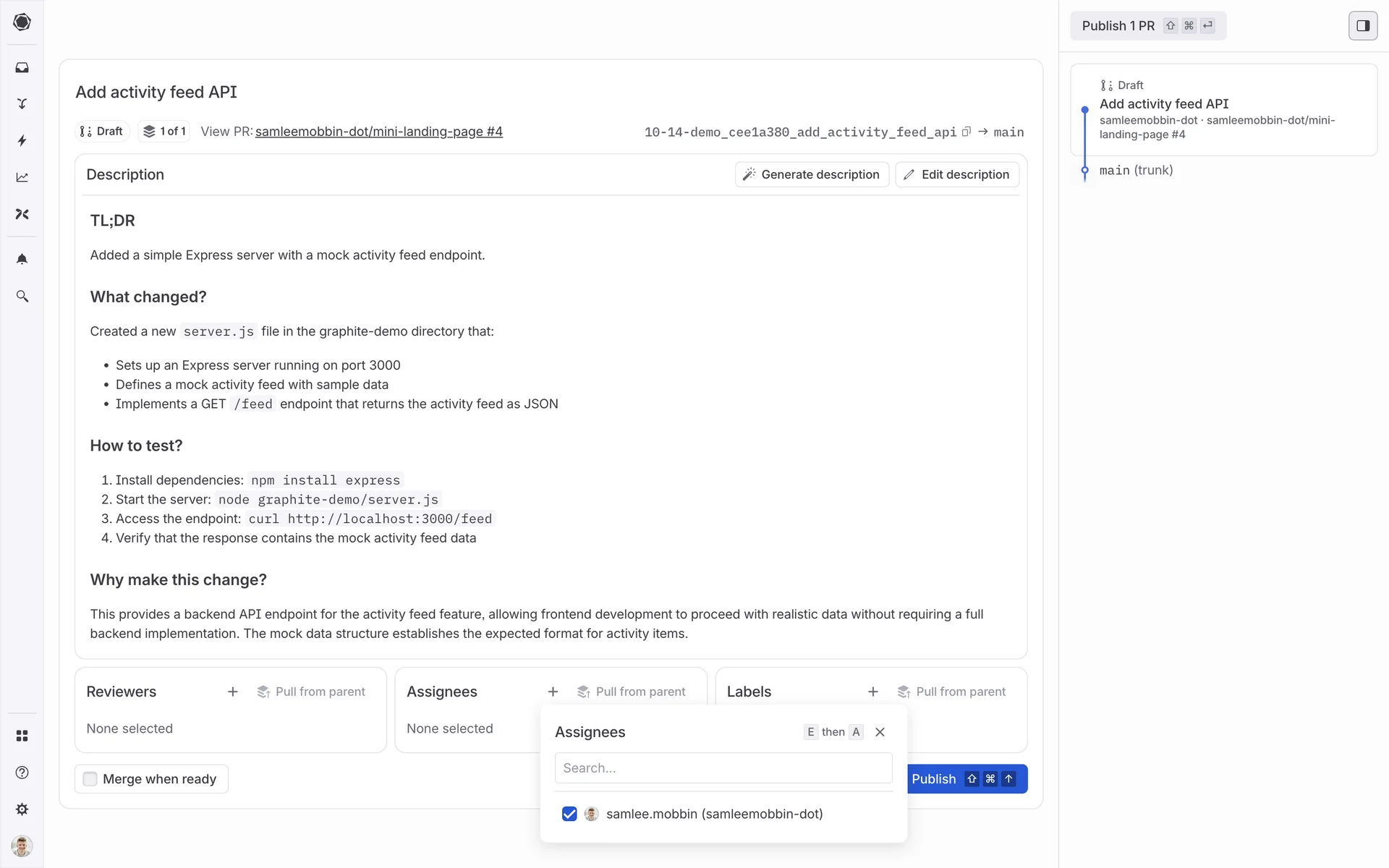Open the lightning bolt automations icon
The width and height of the screenshot is (1389, 868).
22,140
